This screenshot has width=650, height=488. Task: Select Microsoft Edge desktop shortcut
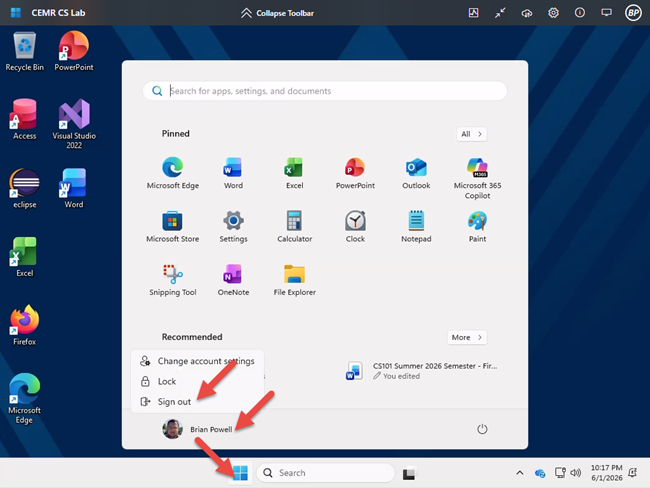(x=24, y=398)
